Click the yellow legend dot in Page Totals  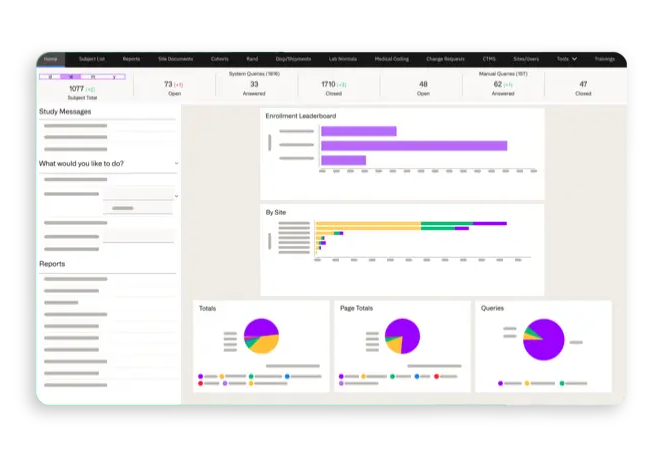click(365, 376)
